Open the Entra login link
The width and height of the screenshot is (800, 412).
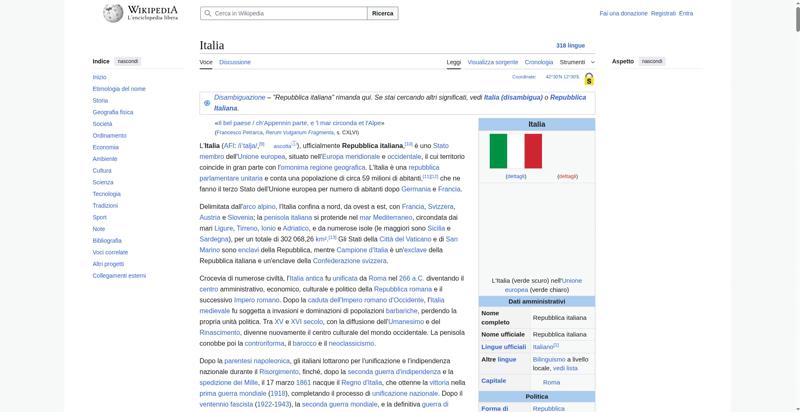pyautogui.click(x=686, y=13)
